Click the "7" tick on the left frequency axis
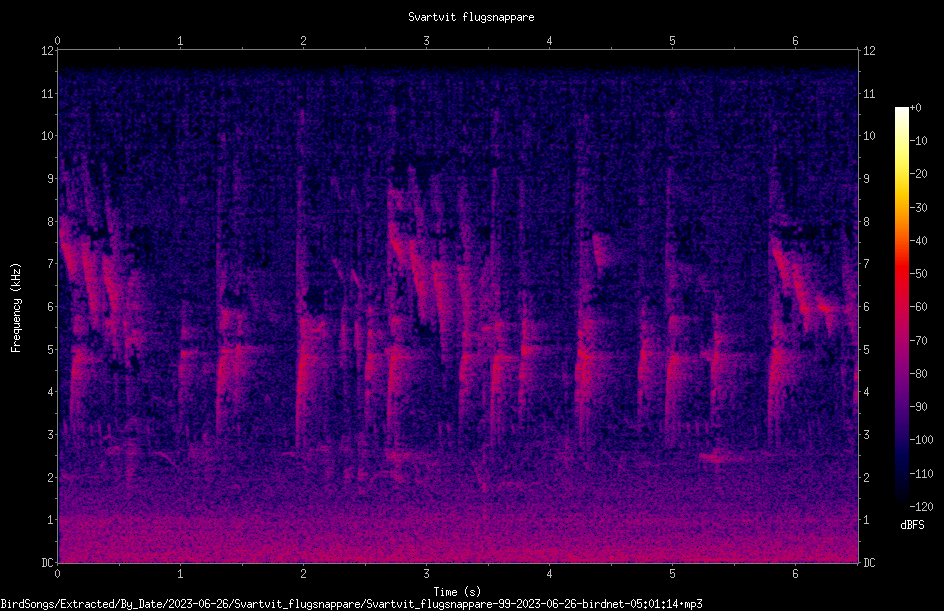944x611 pixels. click(x=50, y=264)
